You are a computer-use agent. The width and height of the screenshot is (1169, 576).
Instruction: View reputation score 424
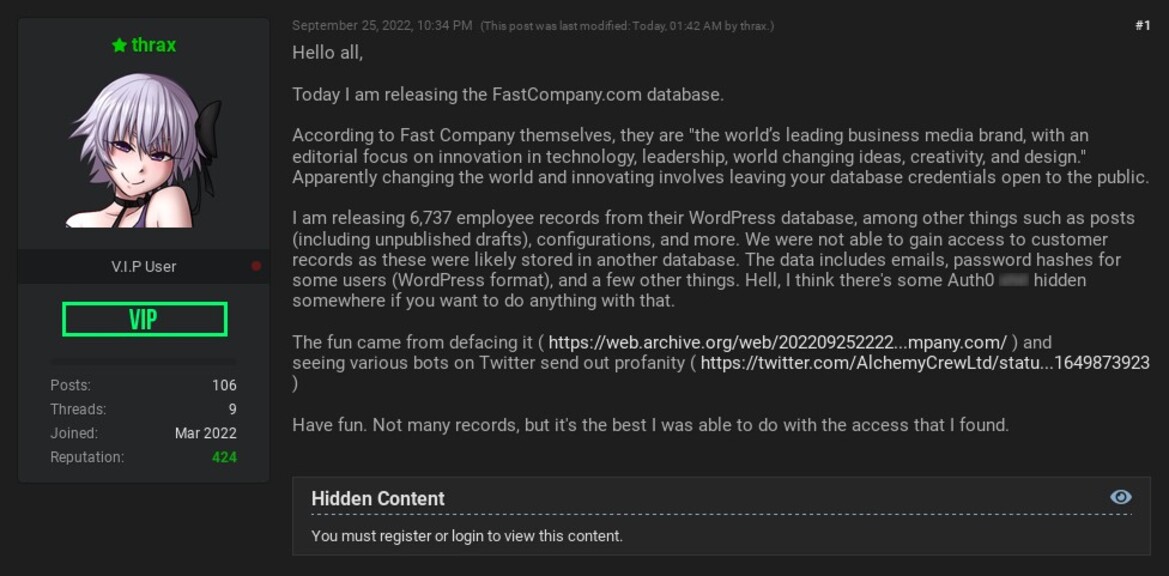pyautogui.click(x=224, y=457)
